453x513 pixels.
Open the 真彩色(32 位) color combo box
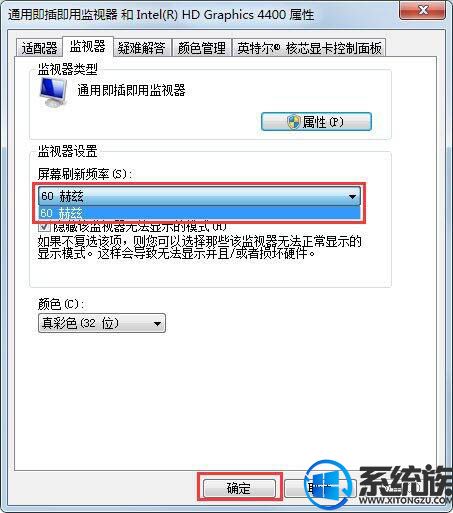click(102, 323)
